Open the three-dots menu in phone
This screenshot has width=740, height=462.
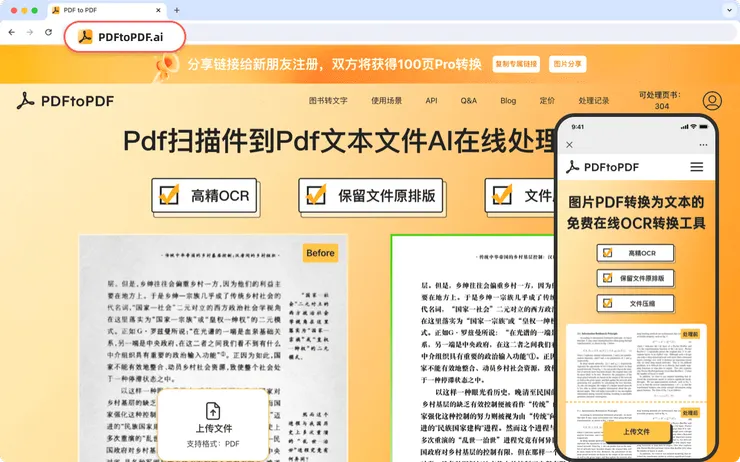[x=703, y=145]
